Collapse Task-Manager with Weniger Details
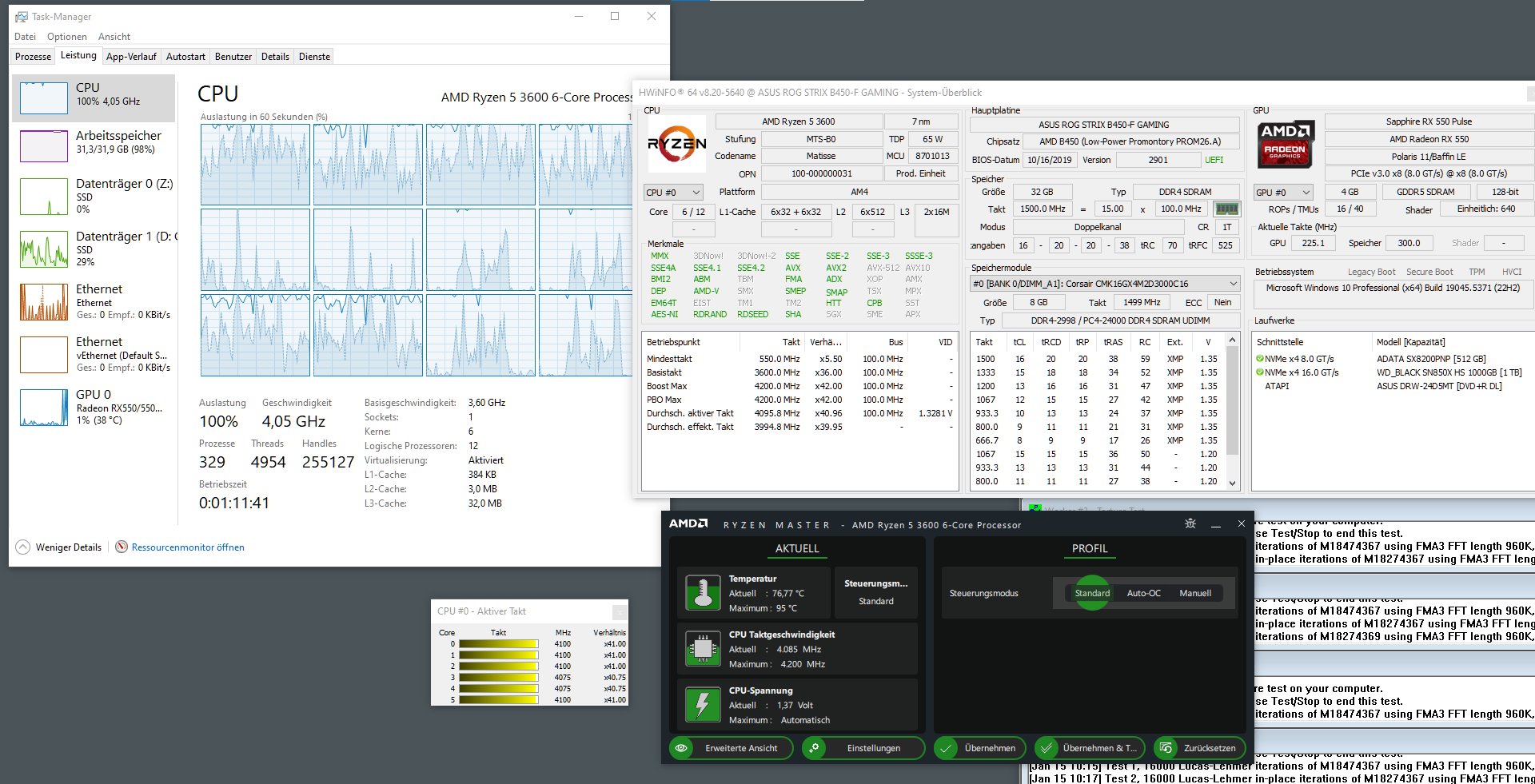1535x784 pixels. [59, 547]
